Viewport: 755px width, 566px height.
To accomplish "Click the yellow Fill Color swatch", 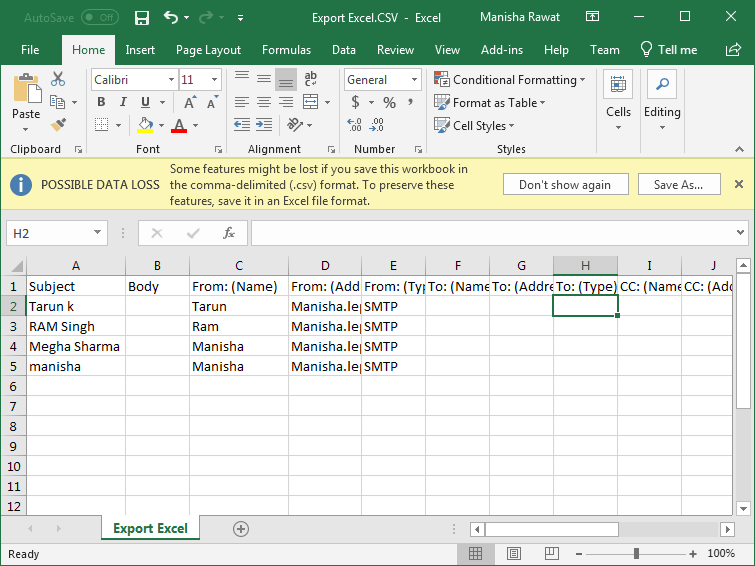I will [x=145, y=125].
